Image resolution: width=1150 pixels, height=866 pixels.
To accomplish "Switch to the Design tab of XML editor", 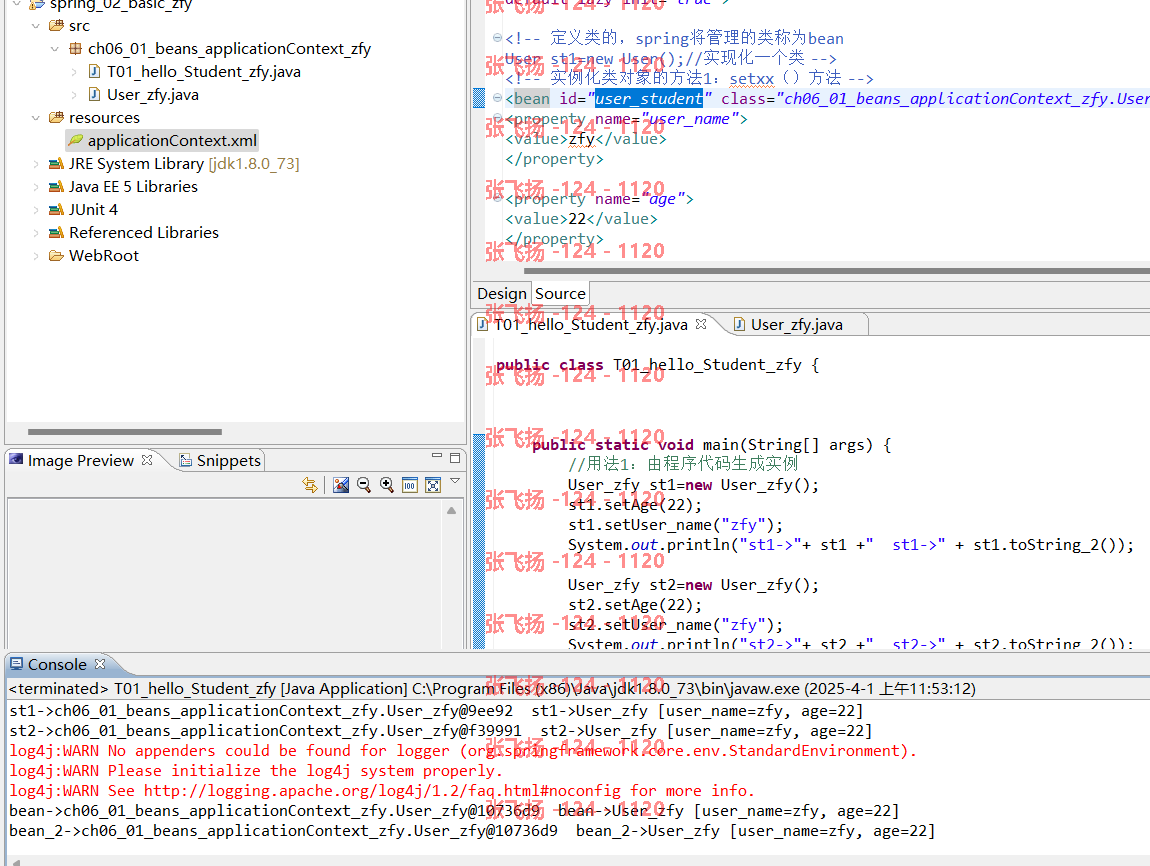I will pyautogui.click(x=502, y=293).
